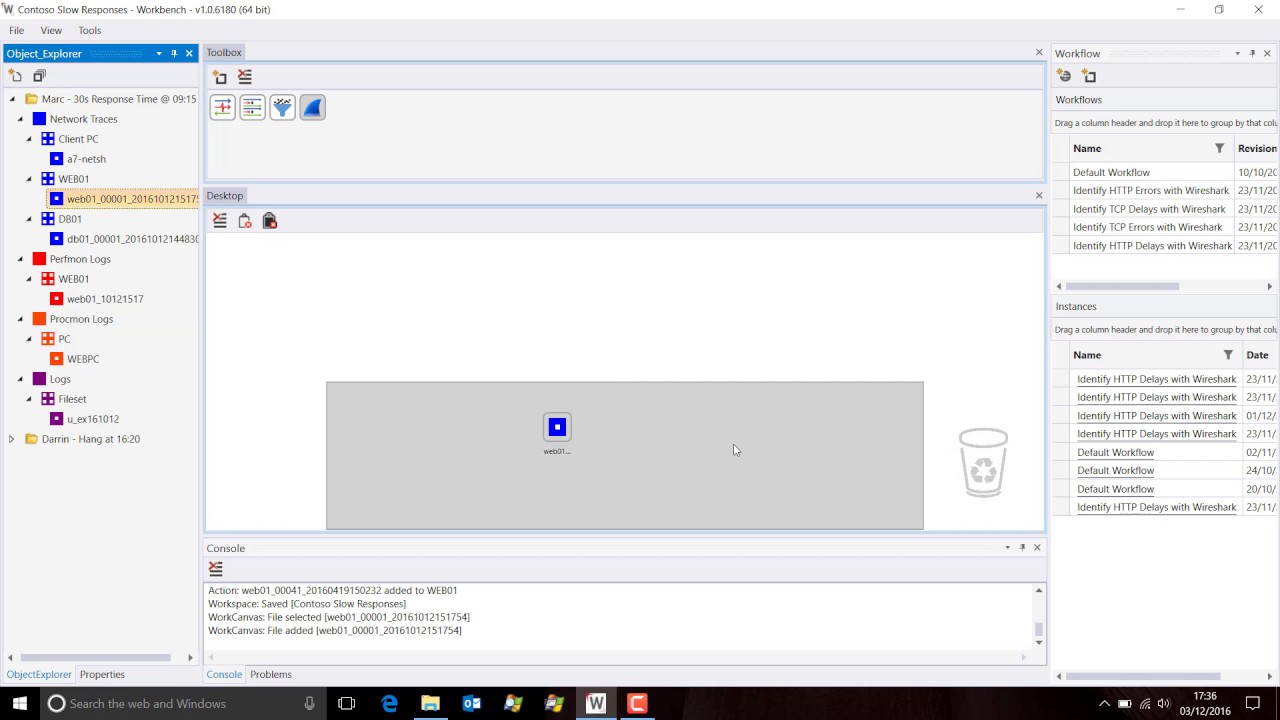
Task: Expand the Darrin - Hang at 16:20 node
Action: [x=12, y=439]
